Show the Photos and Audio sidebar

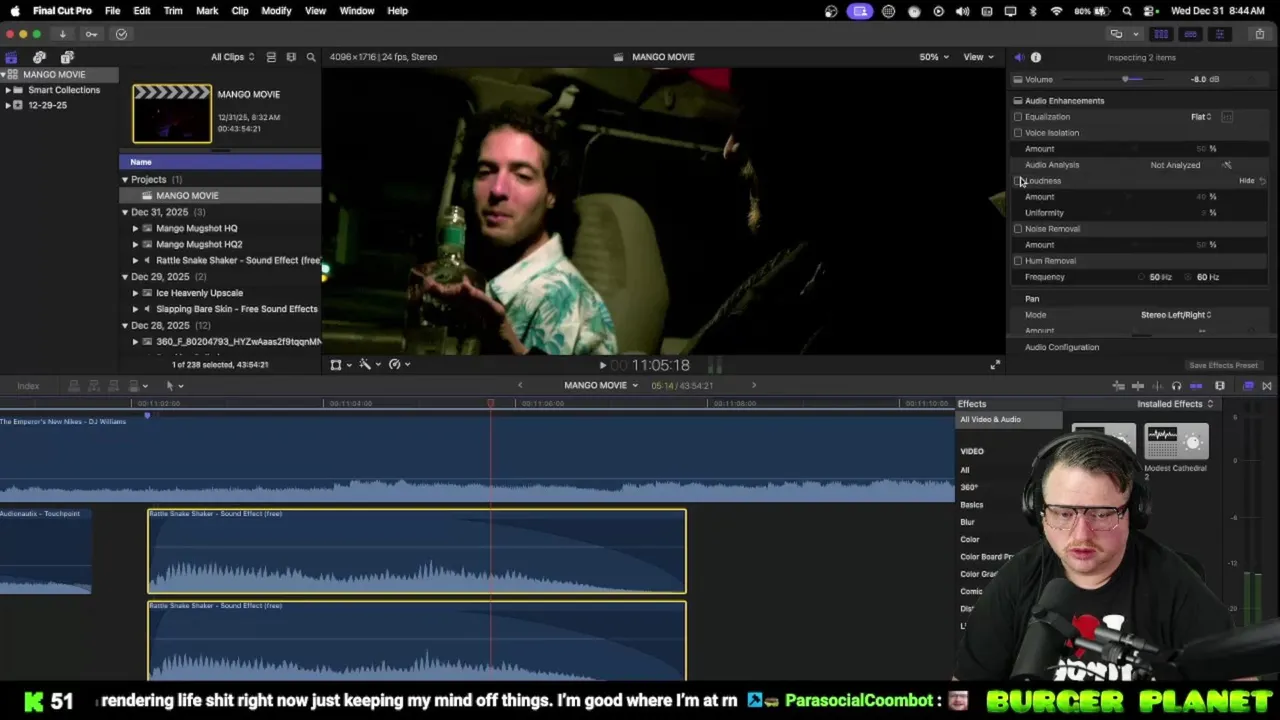[39, 57]
